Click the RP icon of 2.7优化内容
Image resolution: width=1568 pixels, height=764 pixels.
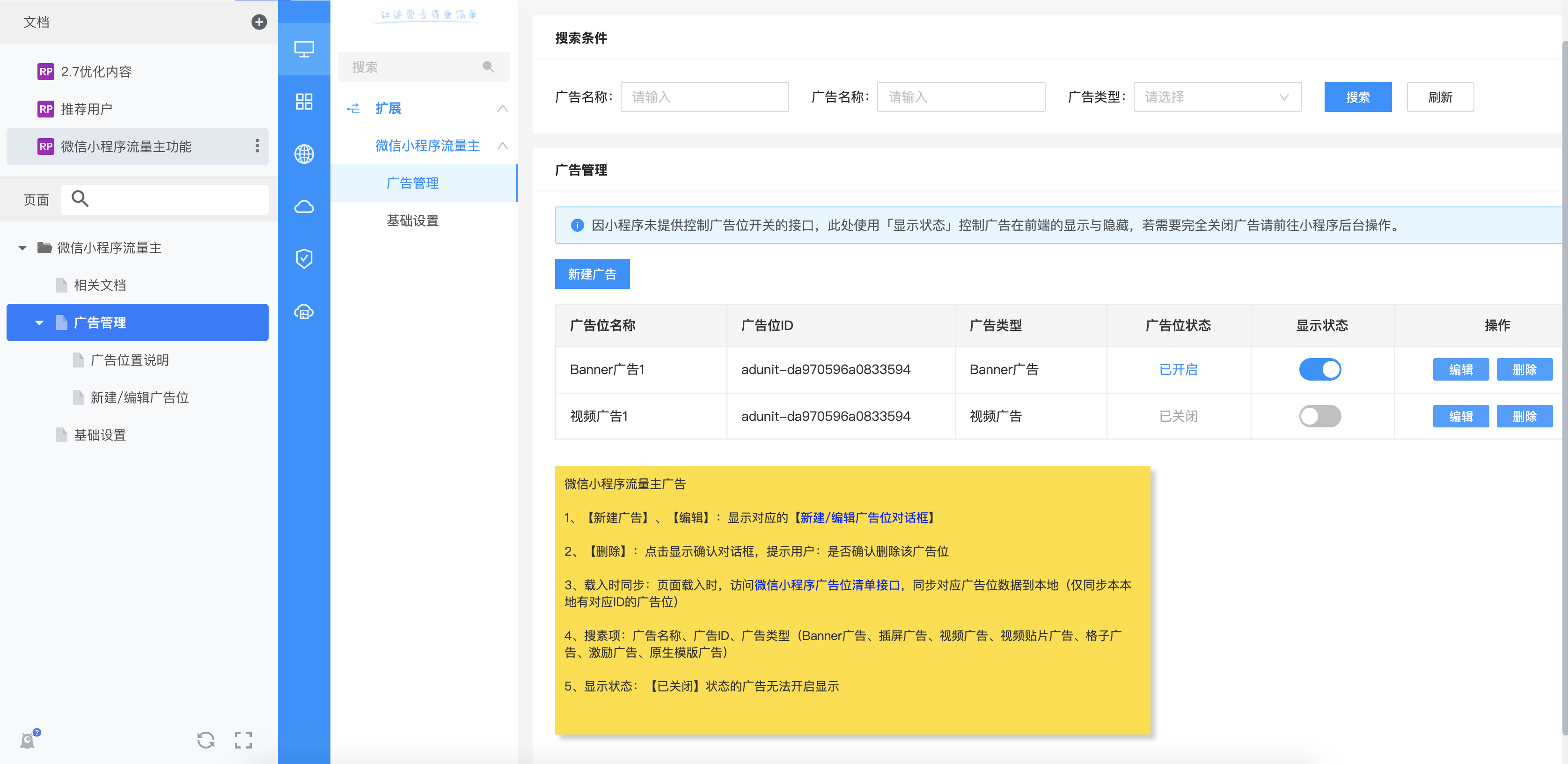(46, 71)
